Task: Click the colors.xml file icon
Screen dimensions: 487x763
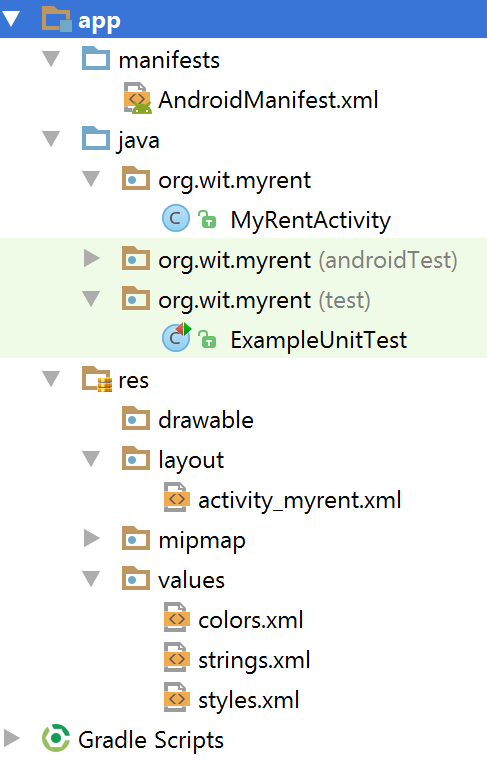Action: pyautogui.click(x=176, y=618)
